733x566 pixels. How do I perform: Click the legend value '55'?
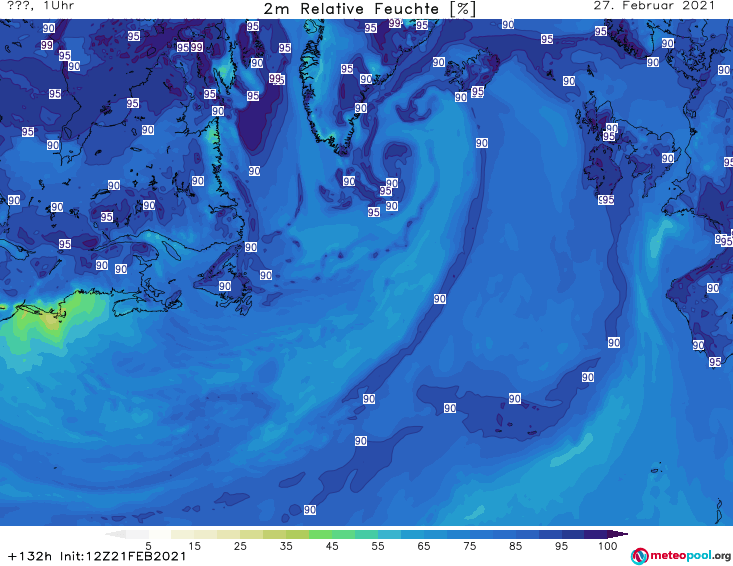coord(378,546)
